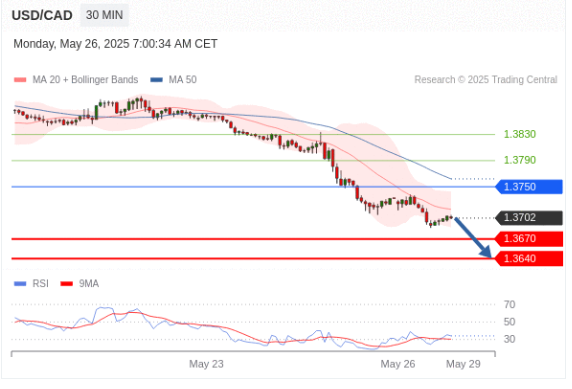
Task: Select the 30 MIN timeframe badge
Action: click(104, 15)
